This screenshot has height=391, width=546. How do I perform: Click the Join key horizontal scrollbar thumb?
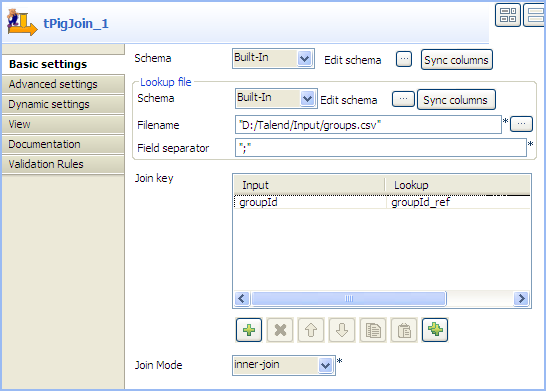[x=349, y=298]
